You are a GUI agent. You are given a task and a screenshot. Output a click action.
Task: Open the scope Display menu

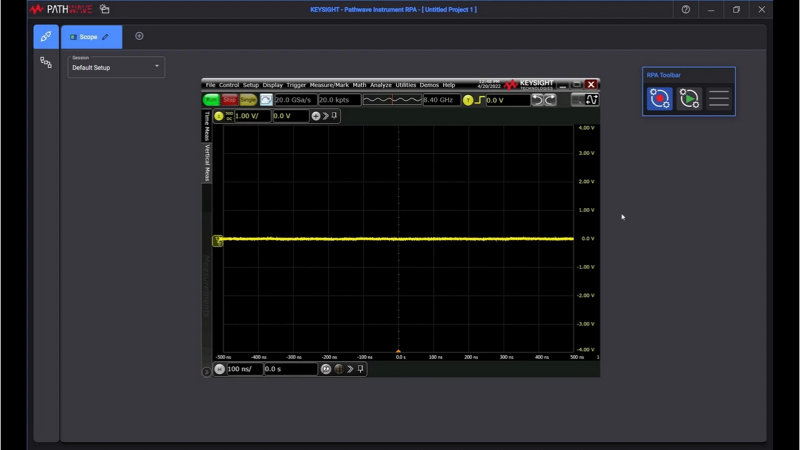pyautogui.click(x=272, y=85)
